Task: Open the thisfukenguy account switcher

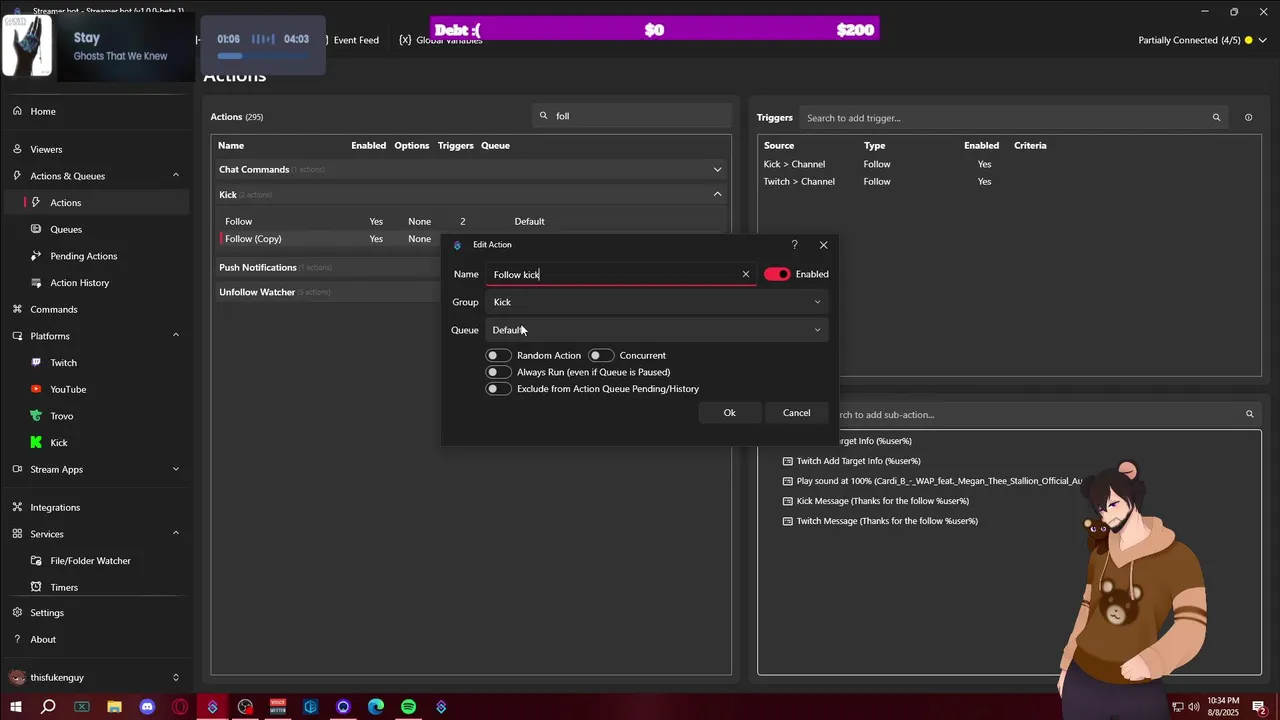Action: point(97,677)
